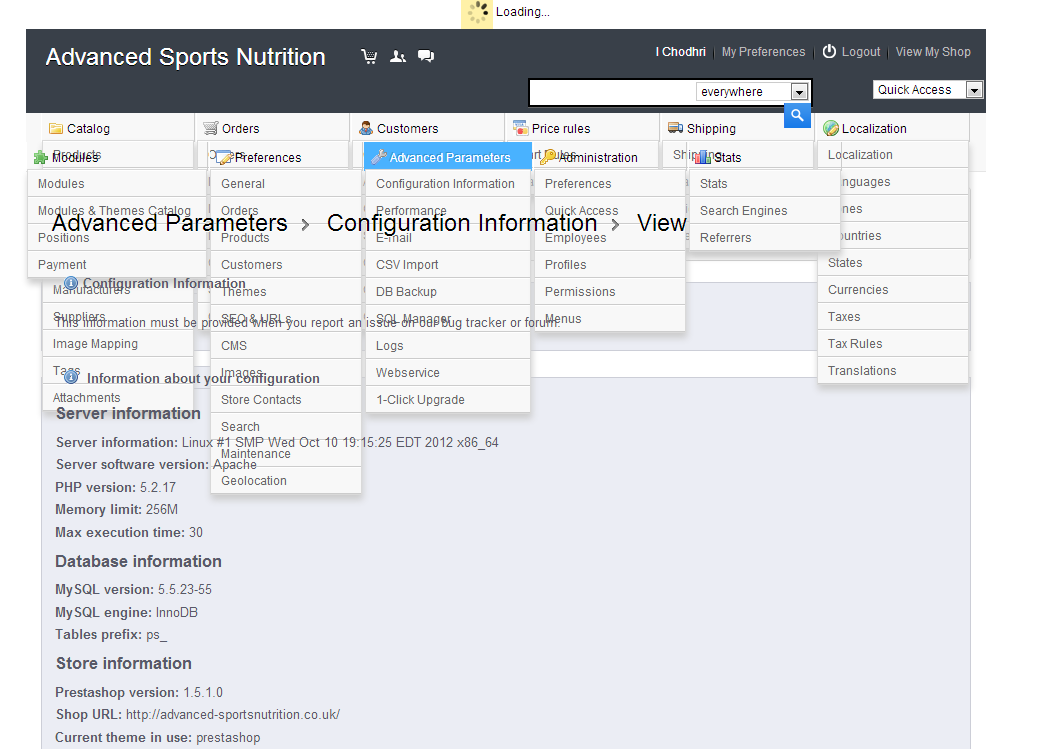Image resolution: width=1059 pixels, height=749 pixels.
Task: Click the View My Shop link
Action: [933, 52]
